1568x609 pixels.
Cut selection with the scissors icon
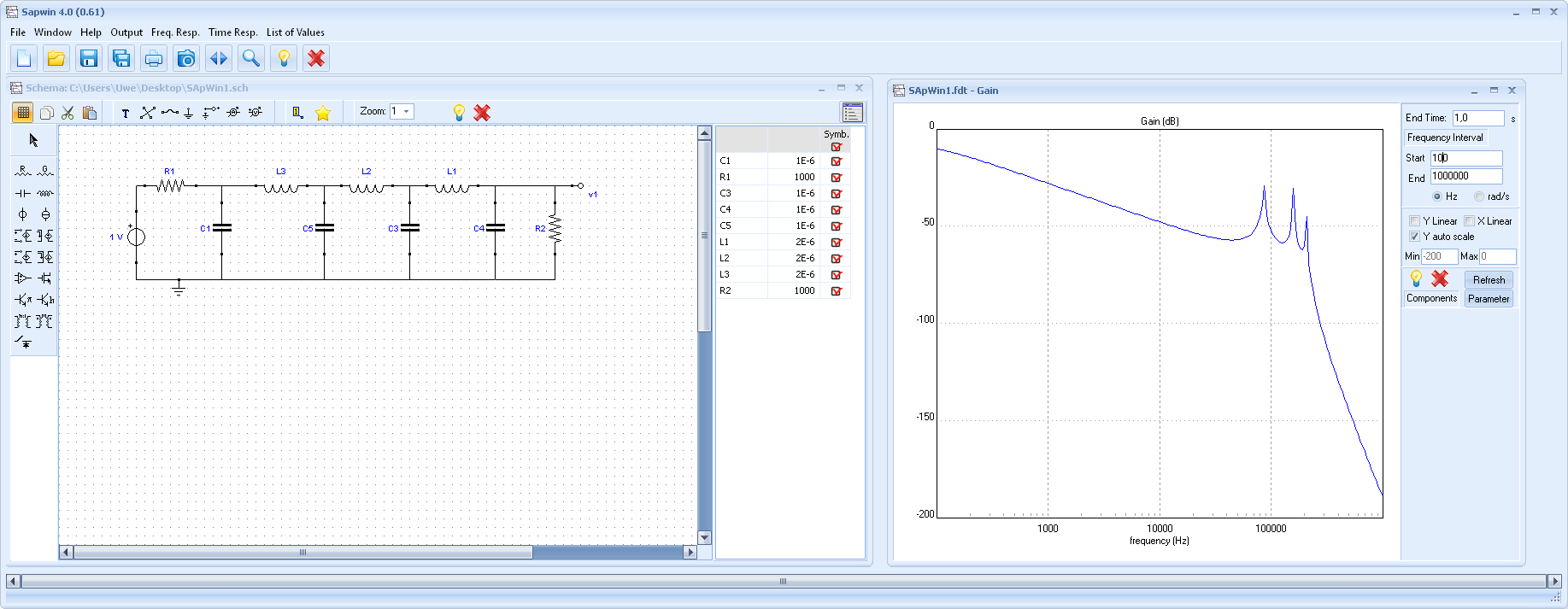coord(68,113)
